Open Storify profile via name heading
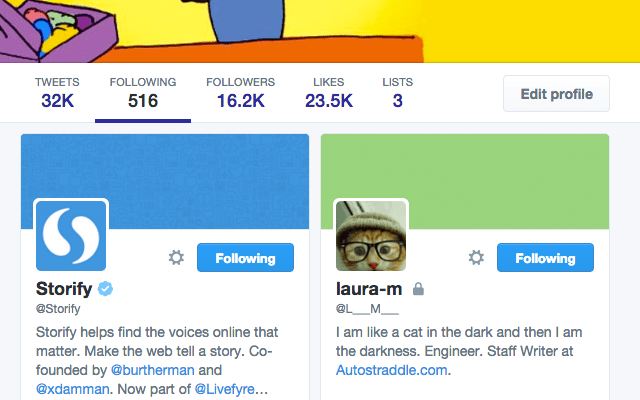 (64, 289)
